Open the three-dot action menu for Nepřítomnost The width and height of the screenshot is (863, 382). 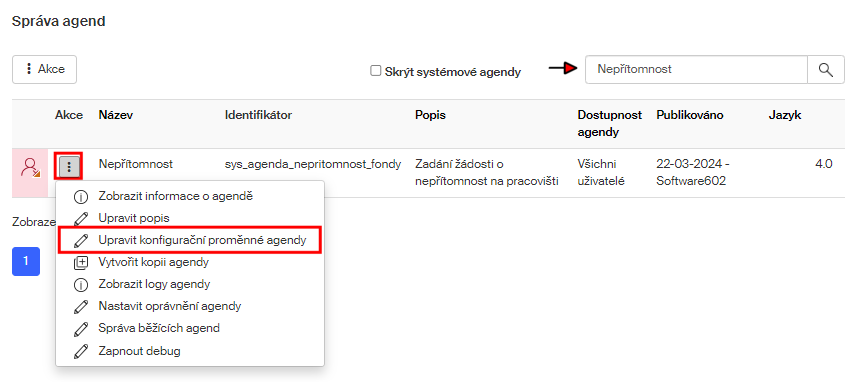tap(69, 166)
